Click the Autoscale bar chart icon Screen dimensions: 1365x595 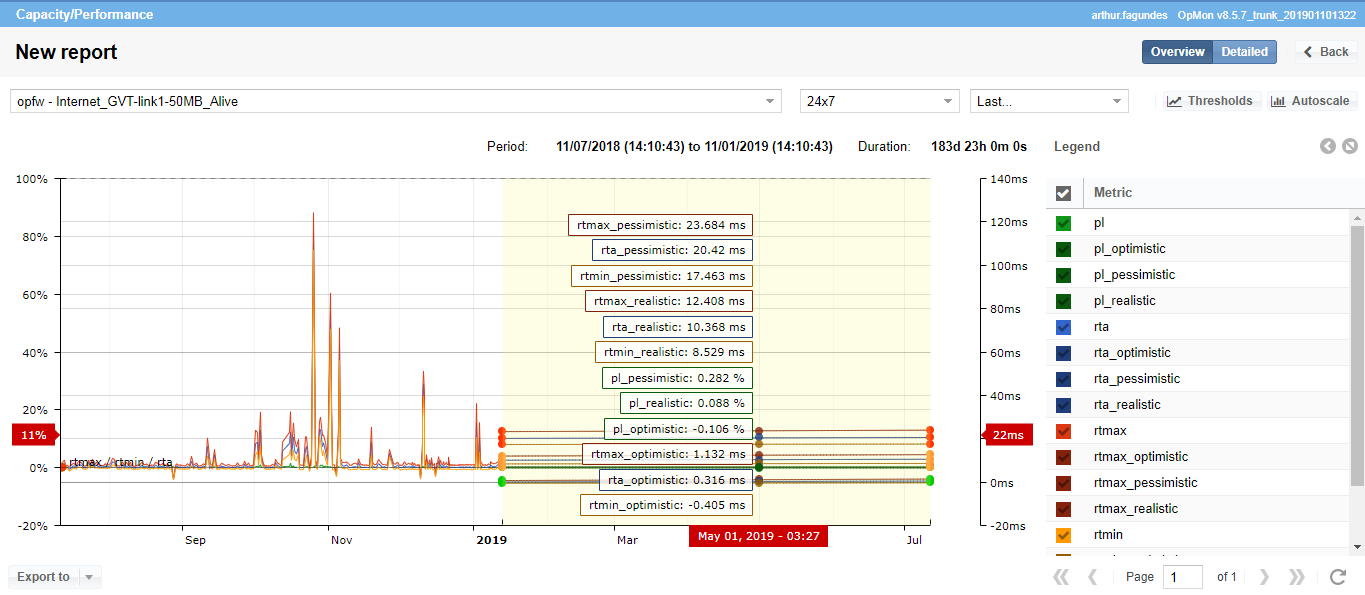tap(1278, 101)
